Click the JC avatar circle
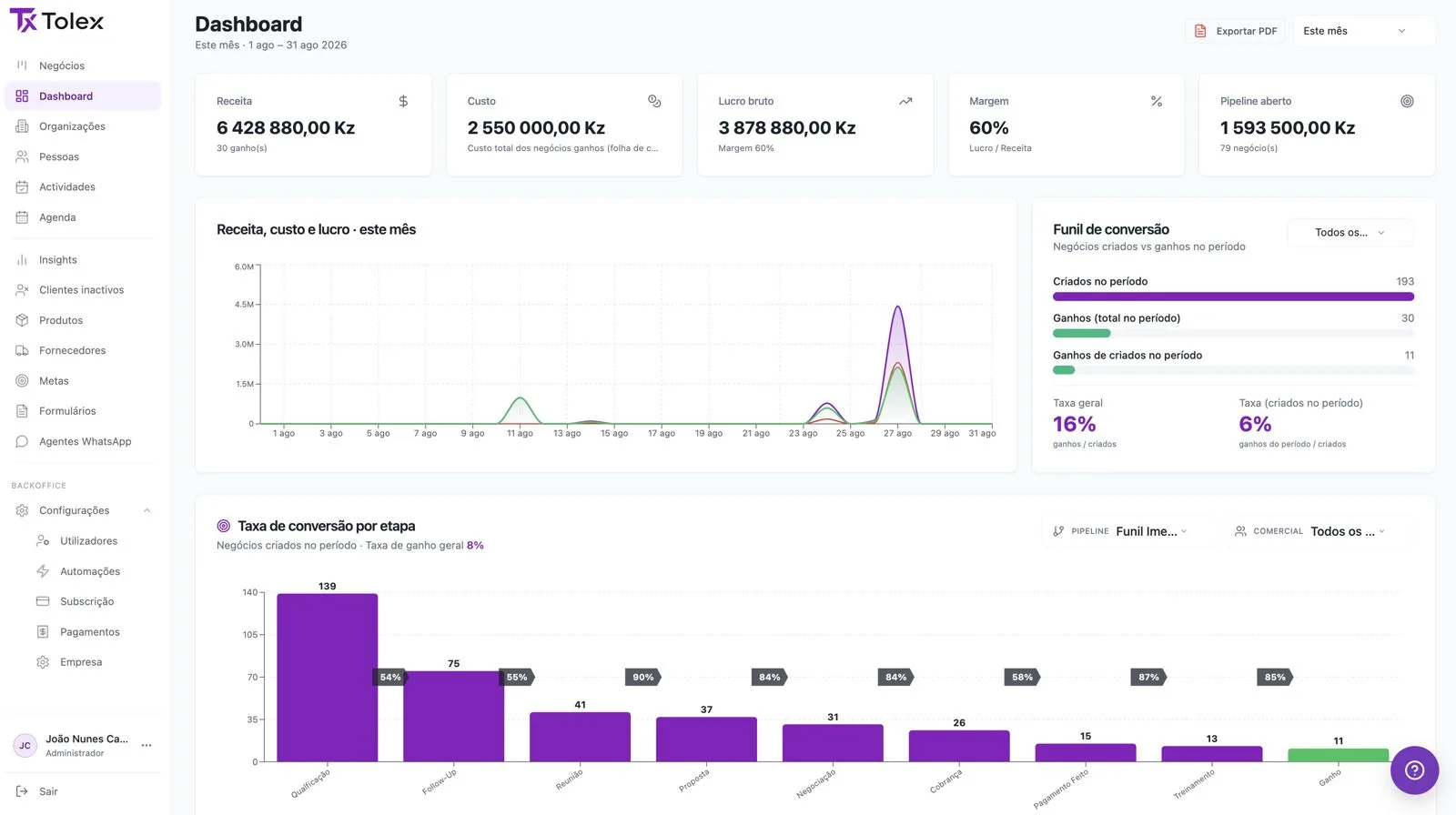The width and height of the screenshot is (1456, 815). coord(25,746)
